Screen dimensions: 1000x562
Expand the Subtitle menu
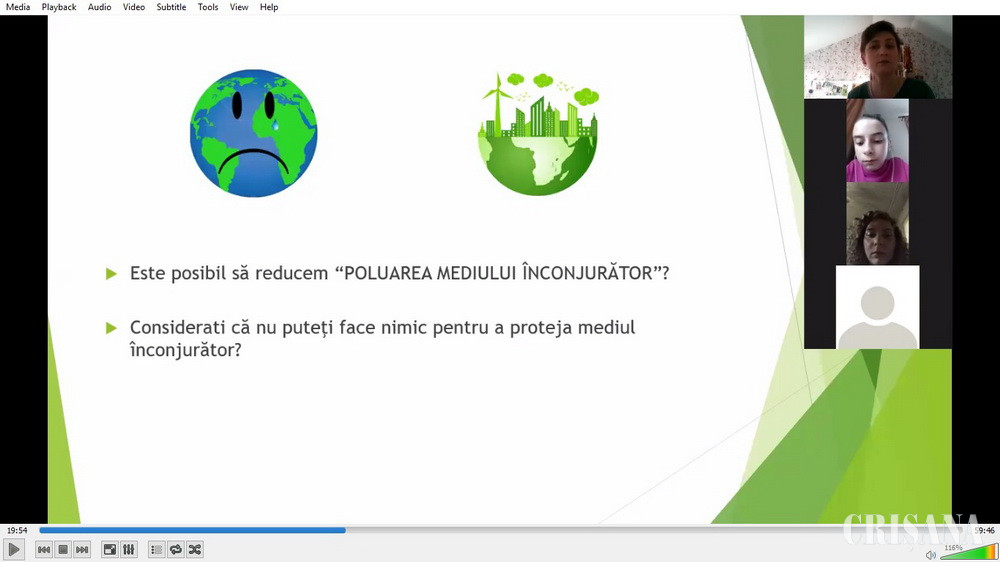171,7
